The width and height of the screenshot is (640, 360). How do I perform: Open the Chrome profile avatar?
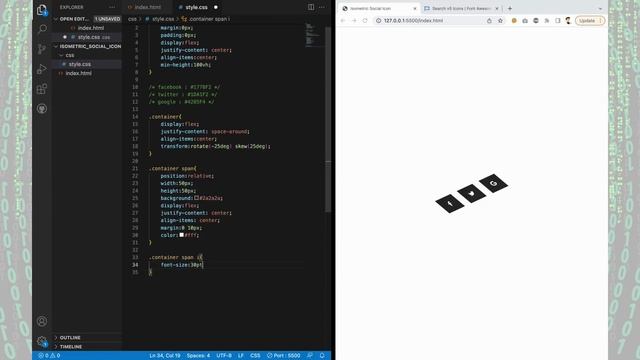click(x=568, y=20)
